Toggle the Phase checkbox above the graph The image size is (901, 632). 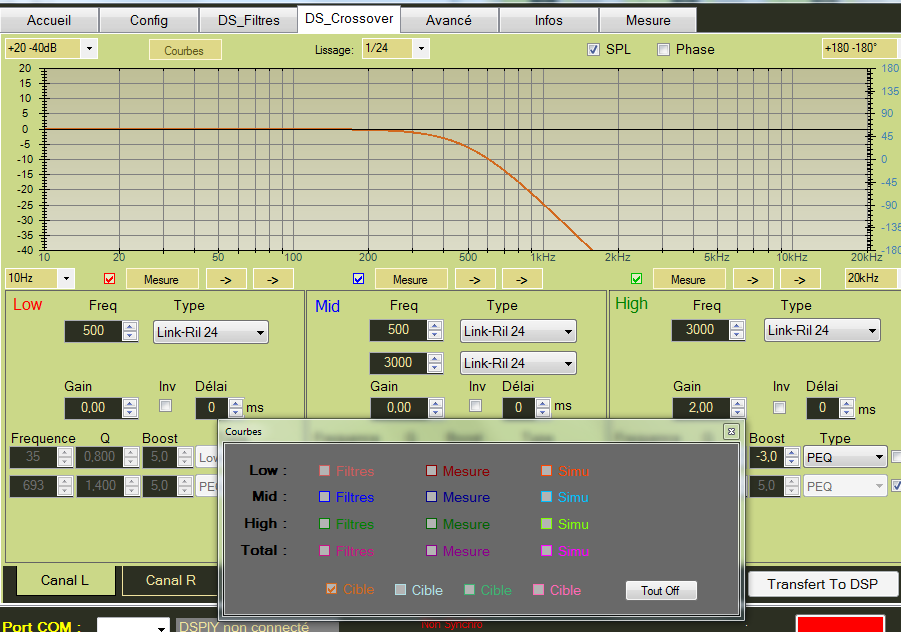[663, 49]
